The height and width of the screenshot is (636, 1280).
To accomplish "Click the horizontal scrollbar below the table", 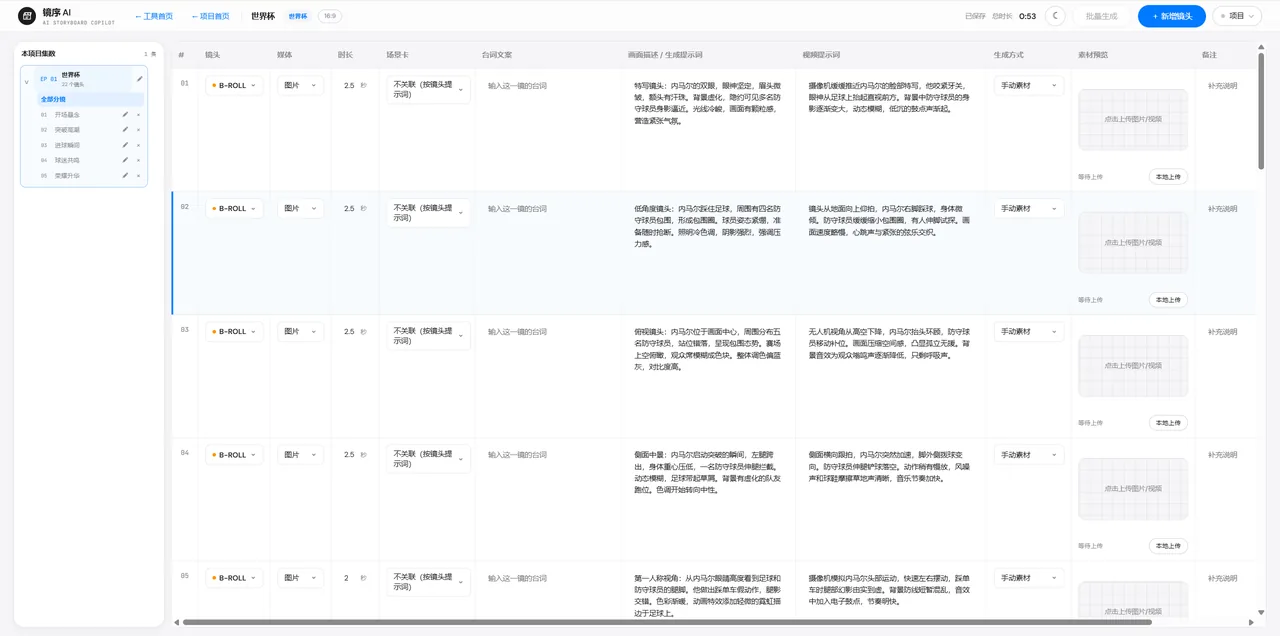I will 667,622.
